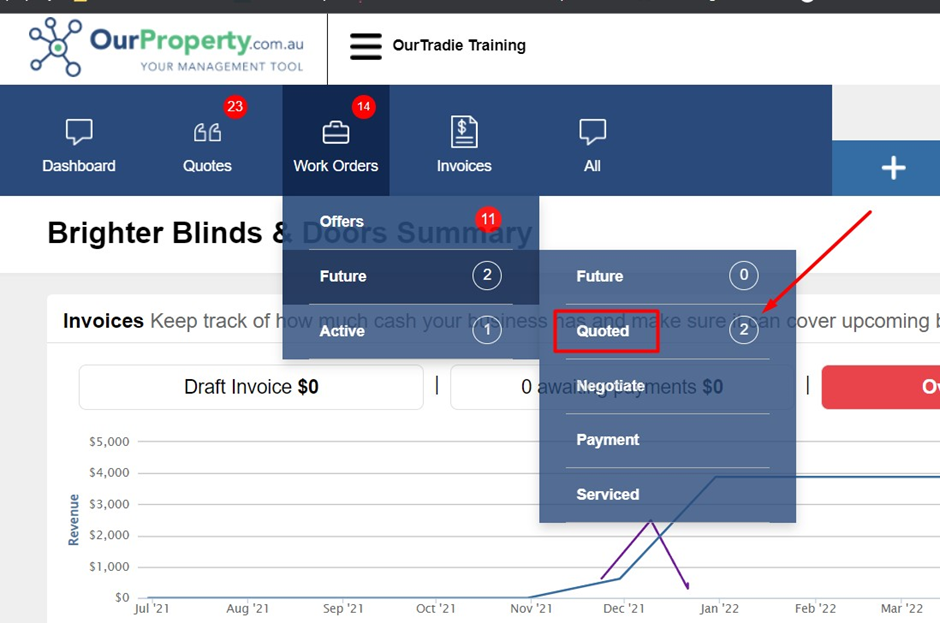Click the Nov '21 axis label
Viewport: 940px width, 623px height.
531,609
